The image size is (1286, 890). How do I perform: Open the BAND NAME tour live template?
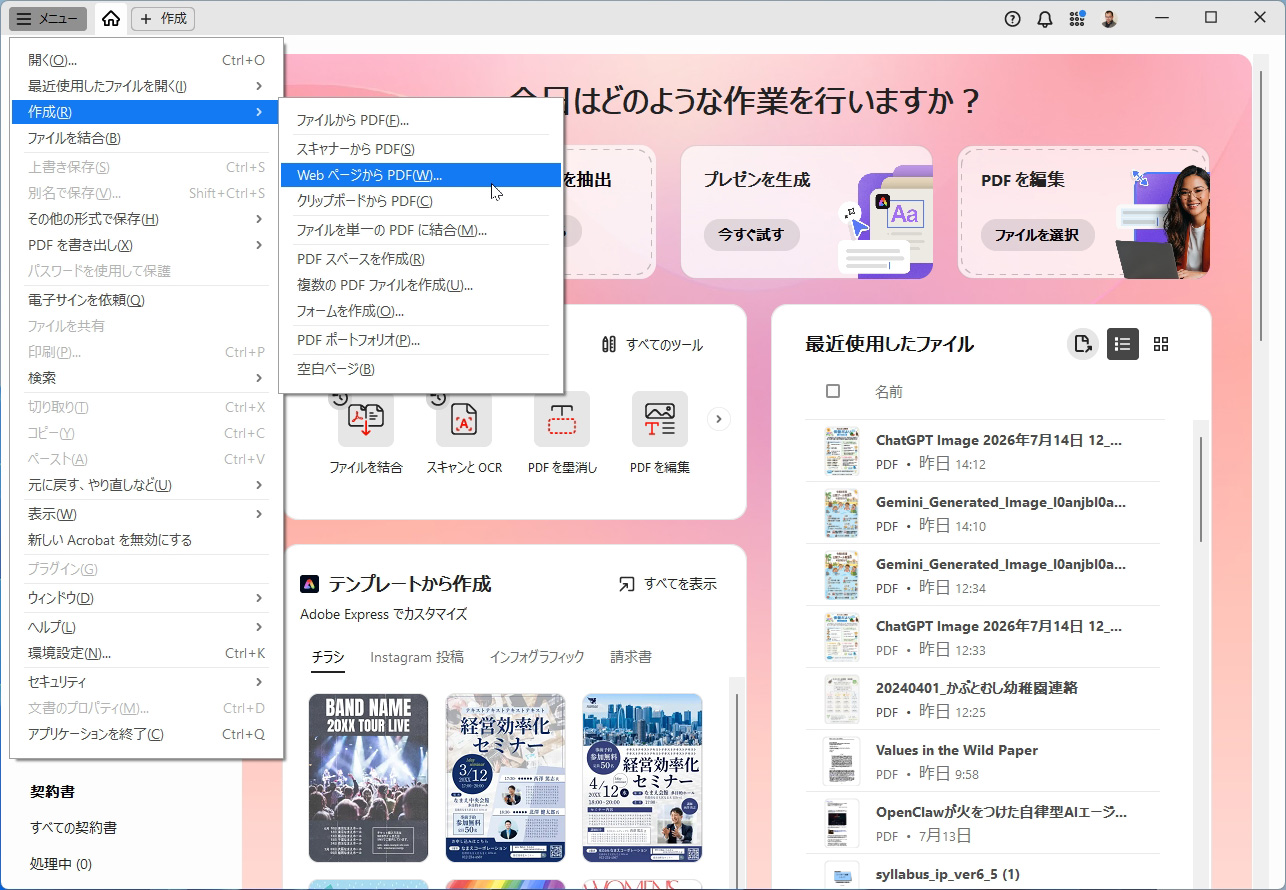tap(368, 778)
